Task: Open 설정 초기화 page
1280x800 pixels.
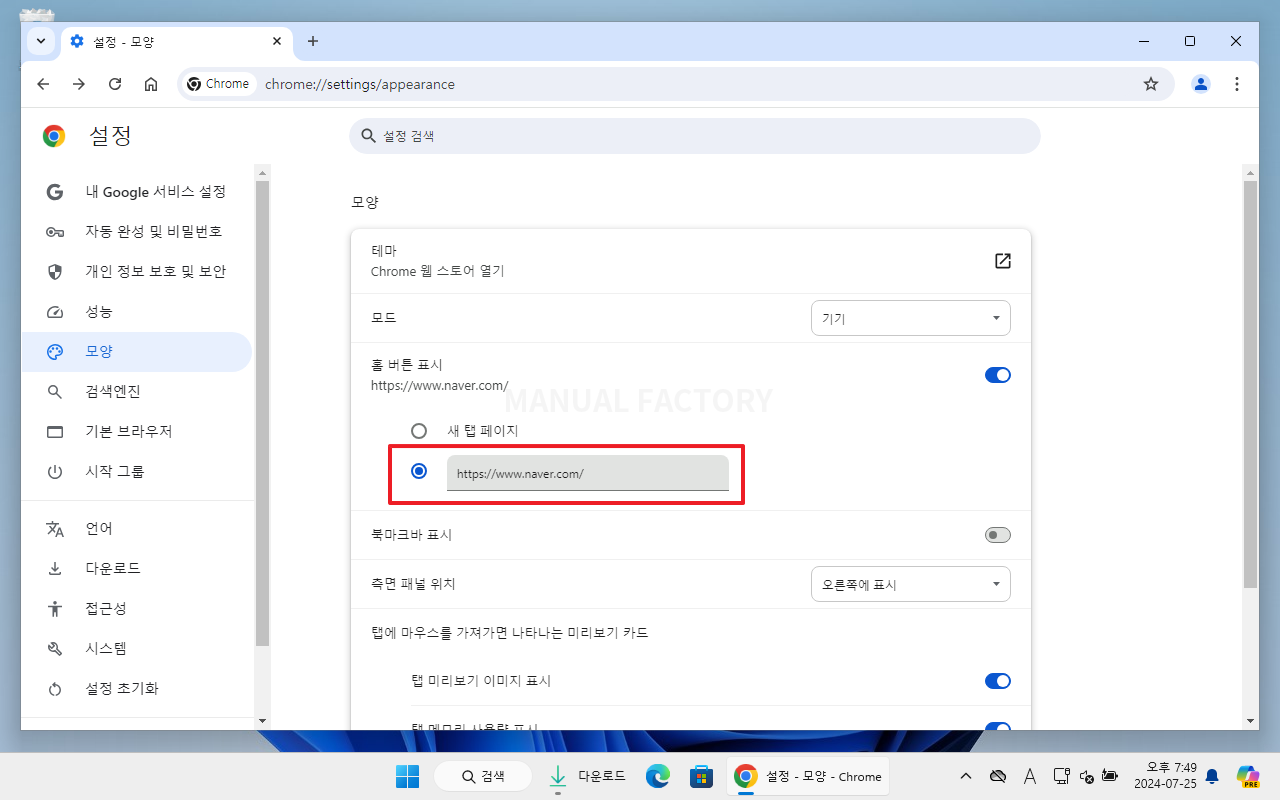Action: (x=137, y=689)
